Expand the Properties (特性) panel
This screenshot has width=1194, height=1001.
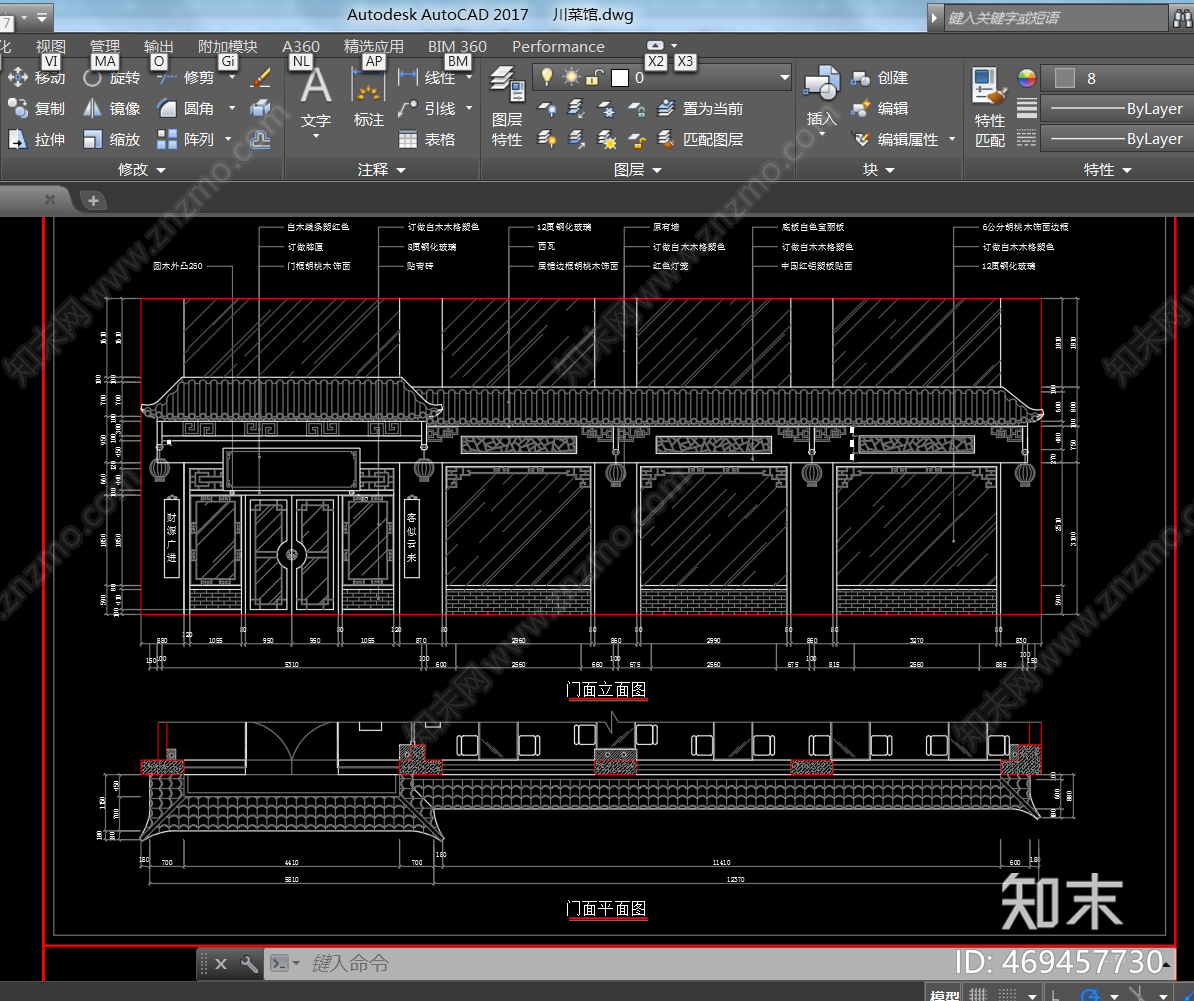click(1108, 170)
